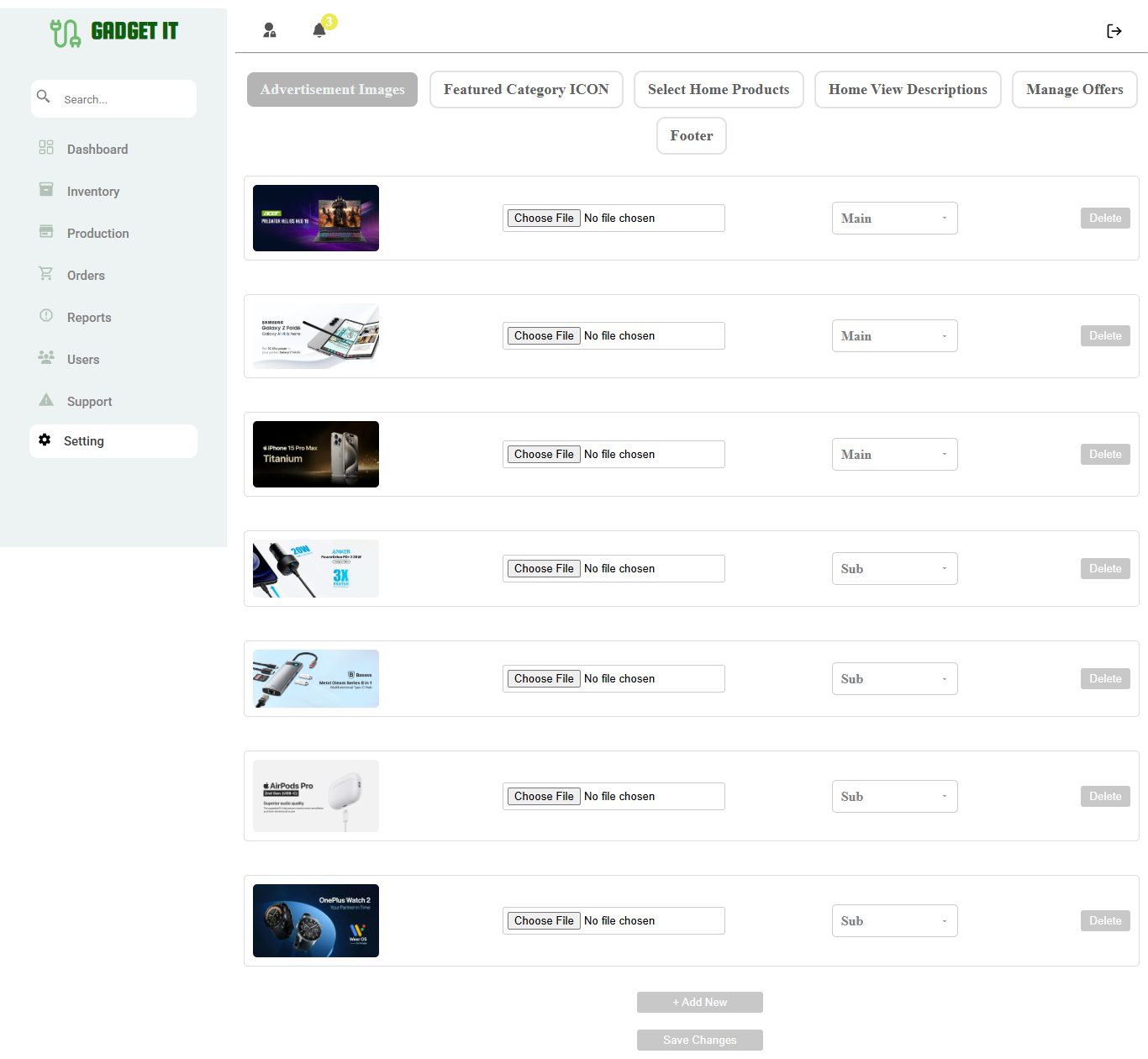Switch to the Featured Category ICON tab

526,89
